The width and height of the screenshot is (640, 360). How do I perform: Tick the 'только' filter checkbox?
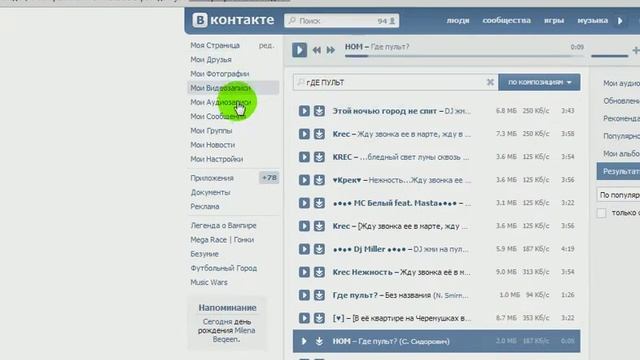[x=601, y=213]
